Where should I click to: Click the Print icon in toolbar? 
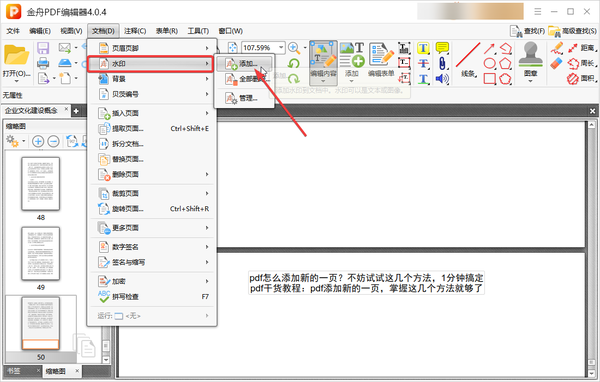pos(43,63)
